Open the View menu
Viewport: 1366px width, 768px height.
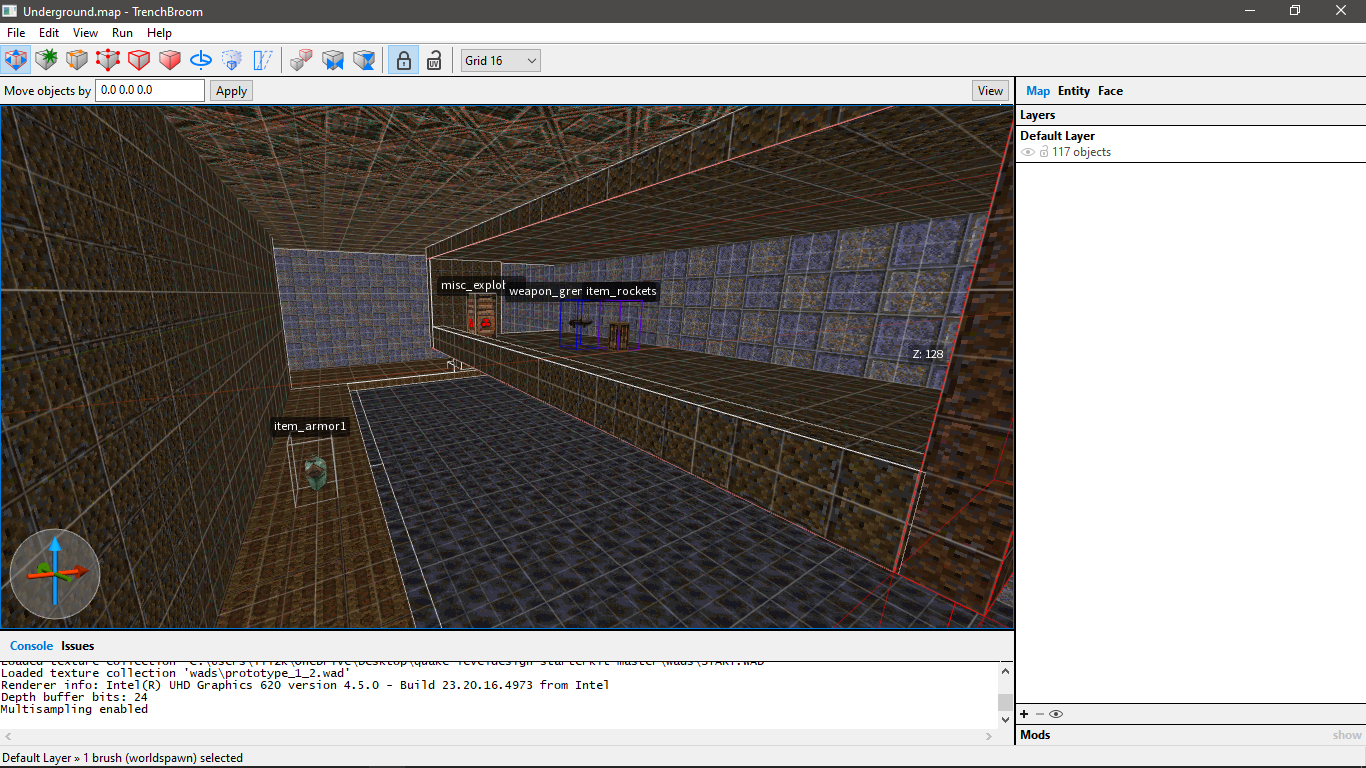[85, 33]
